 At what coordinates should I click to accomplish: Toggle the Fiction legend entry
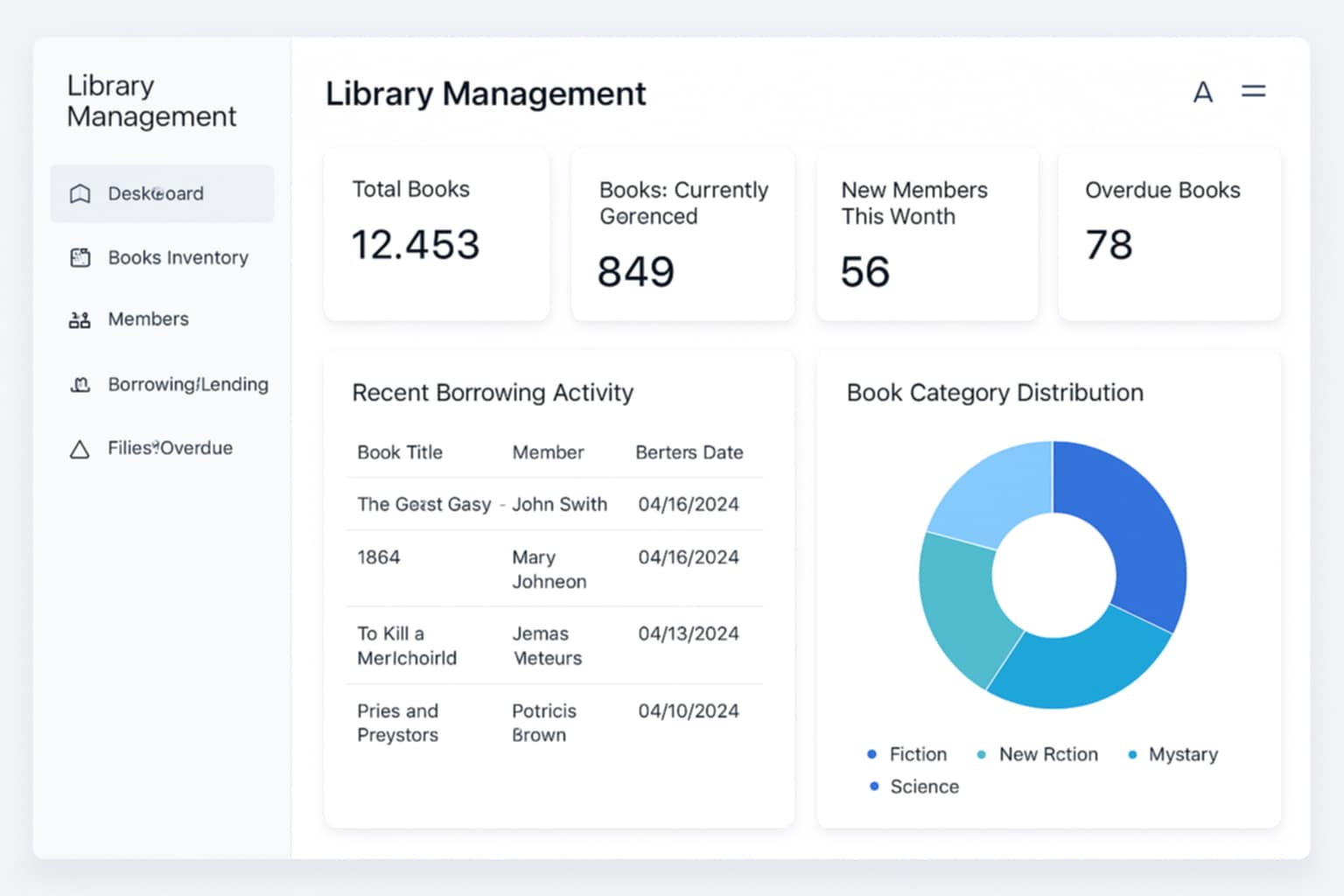tap(907, 753)
